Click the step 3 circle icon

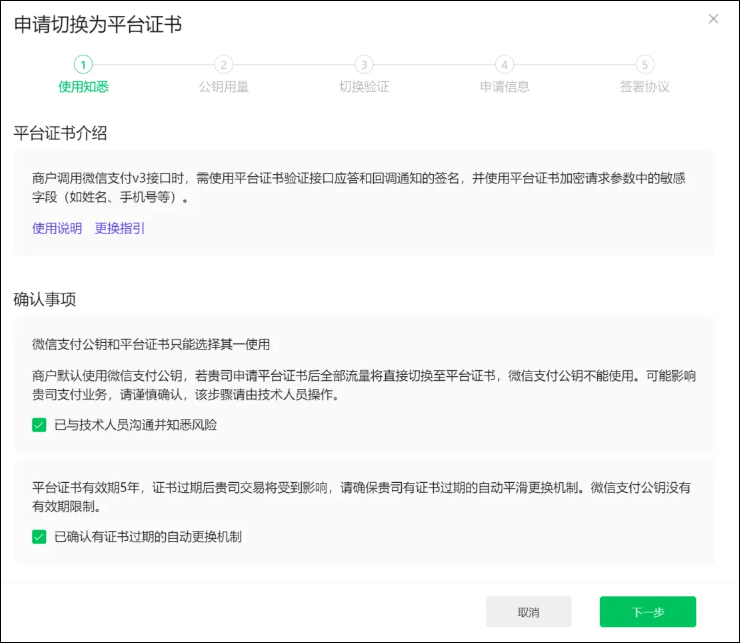coord(364,64)
